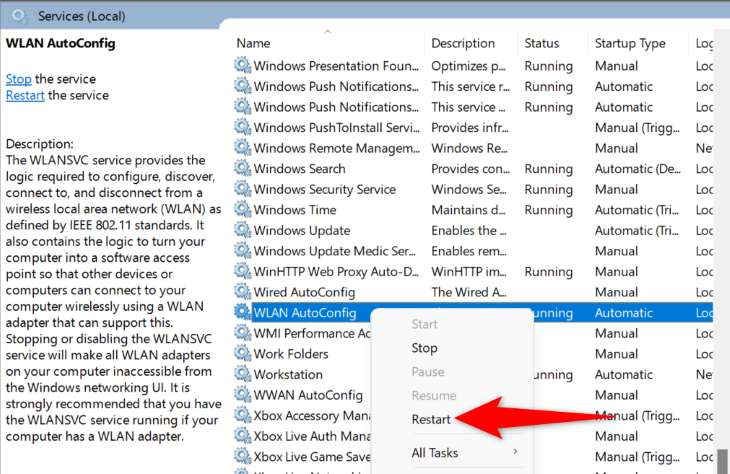Click the gear icon beside Xbox Accessory Management
Image resolution: width=730 pixels, height=474 pixels.
click(243, 415)
